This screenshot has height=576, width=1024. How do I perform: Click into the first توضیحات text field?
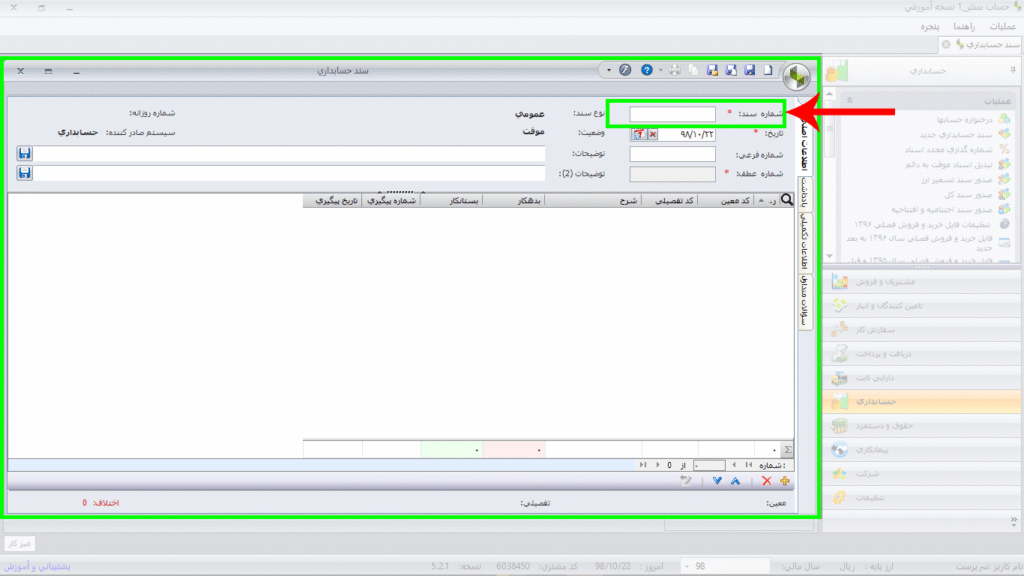(289, 153)
